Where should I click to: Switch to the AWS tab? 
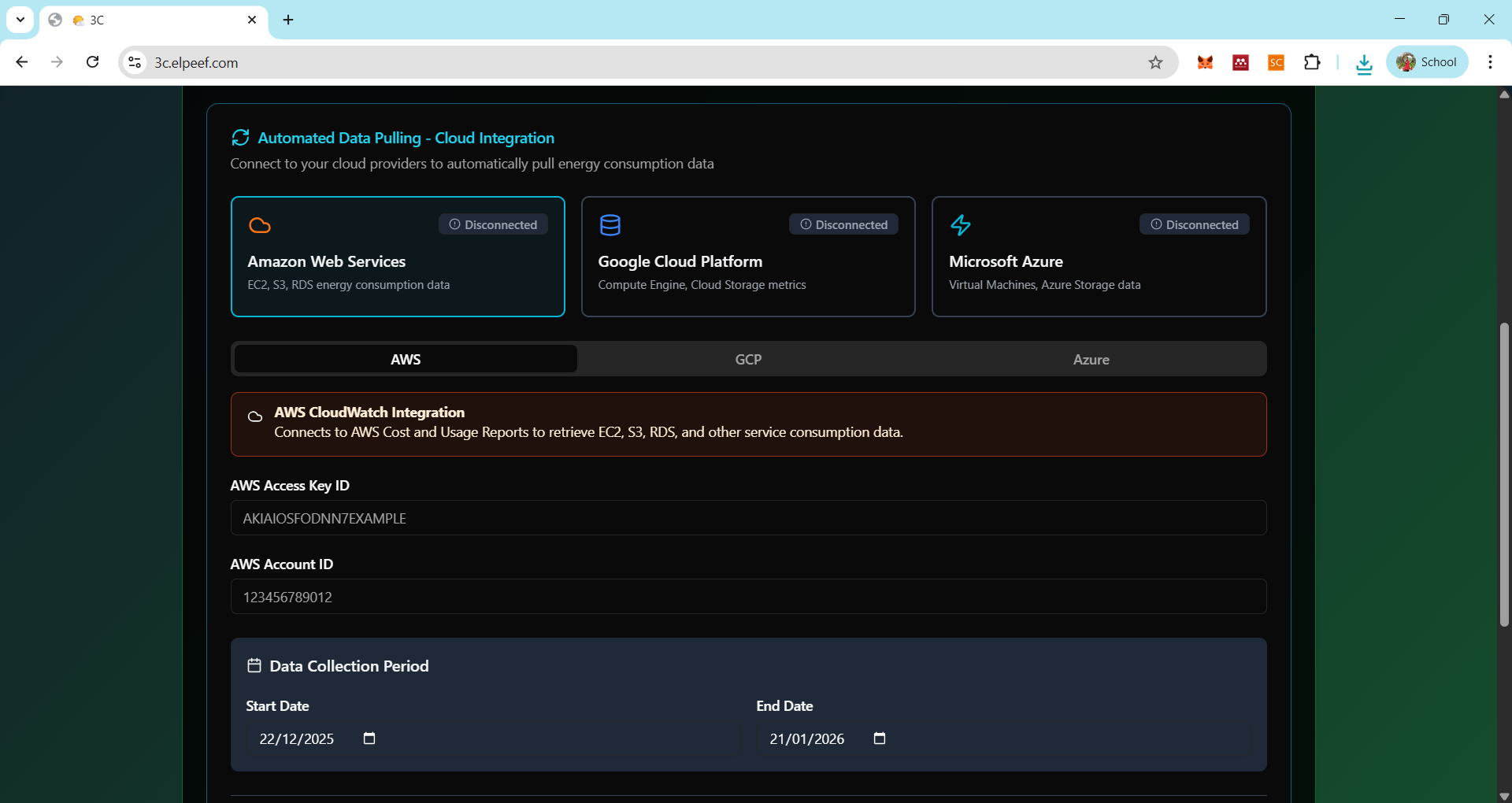tap(406, 359)
